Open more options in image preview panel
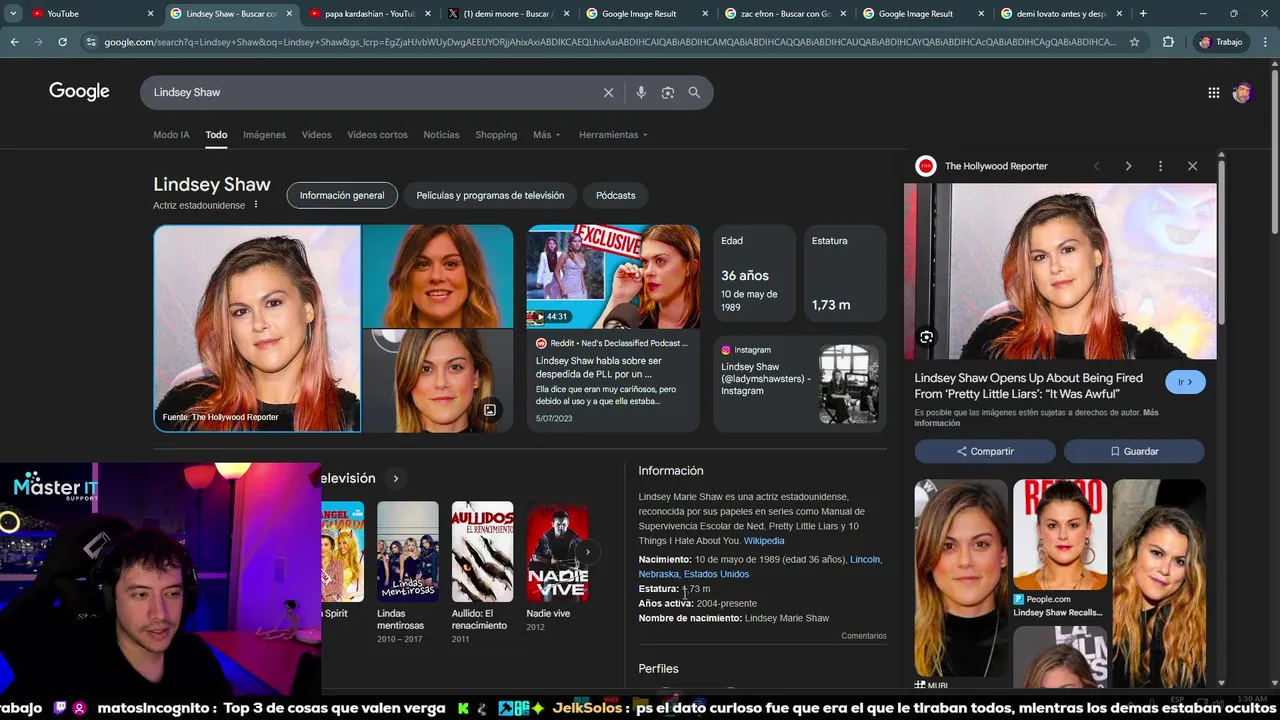 [x=1160, y=166]
